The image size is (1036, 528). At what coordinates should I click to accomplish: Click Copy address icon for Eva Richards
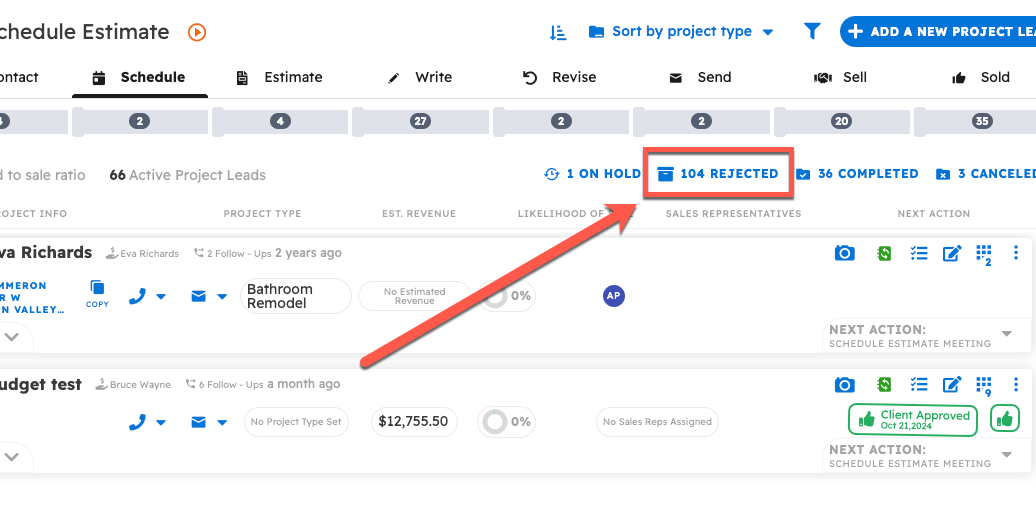97,293
